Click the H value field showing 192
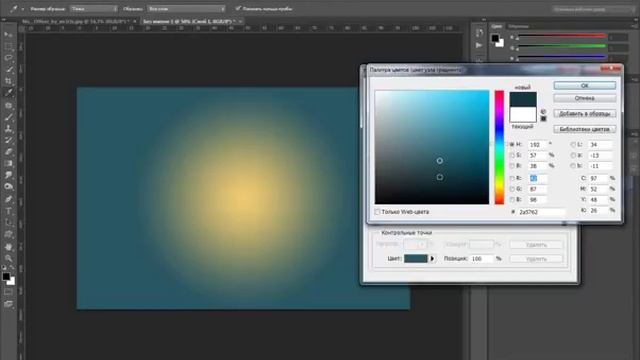Screen dimensions: 640x360 (x=538, y=144)
